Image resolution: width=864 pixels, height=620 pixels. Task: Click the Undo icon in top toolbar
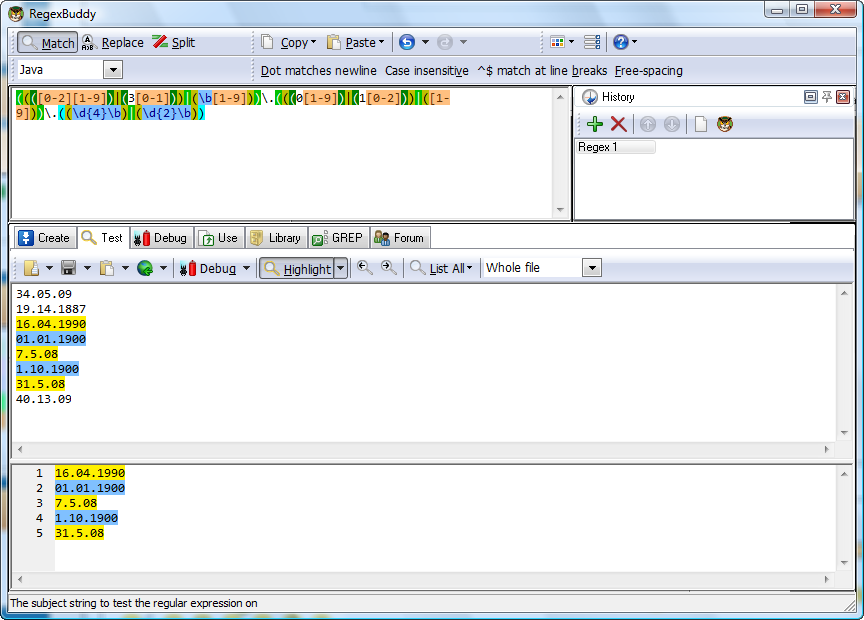(407, 42)
